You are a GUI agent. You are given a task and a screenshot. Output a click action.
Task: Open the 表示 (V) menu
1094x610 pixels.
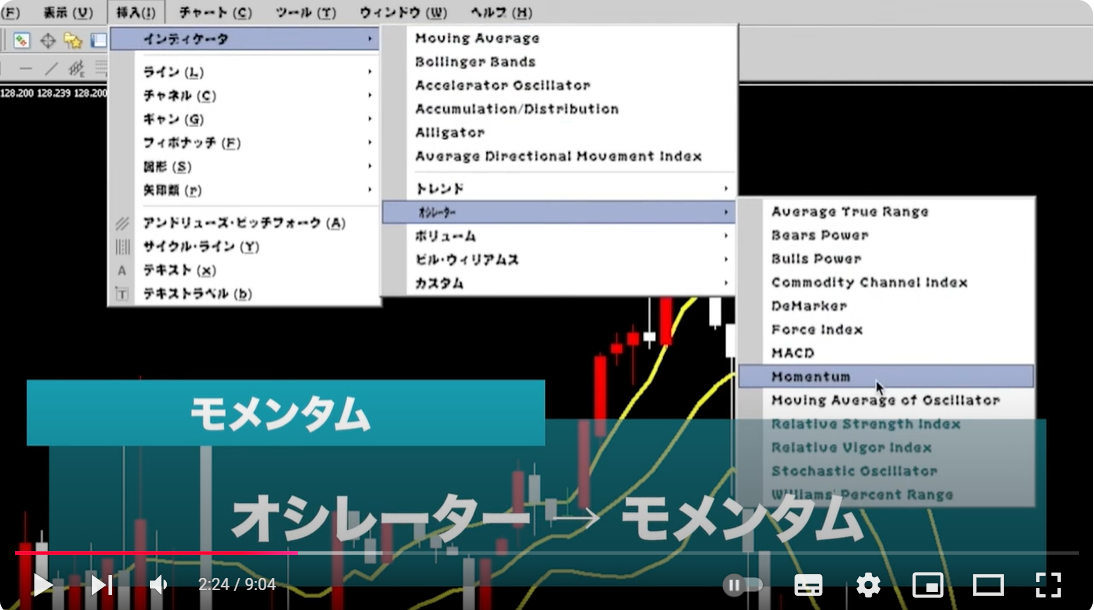68,13
